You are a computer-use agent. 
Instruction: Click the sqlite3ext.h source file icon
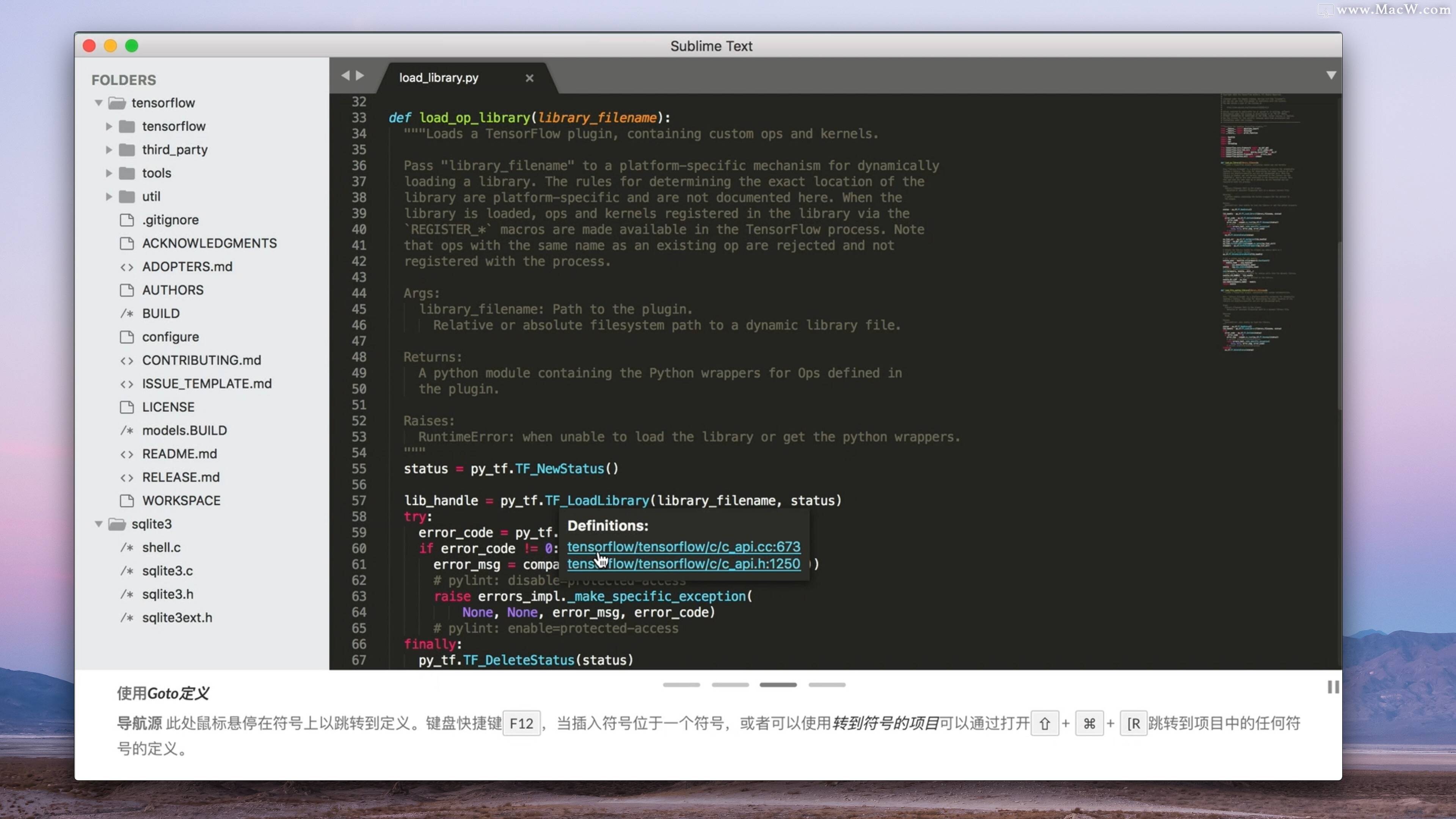pos(127,618)
